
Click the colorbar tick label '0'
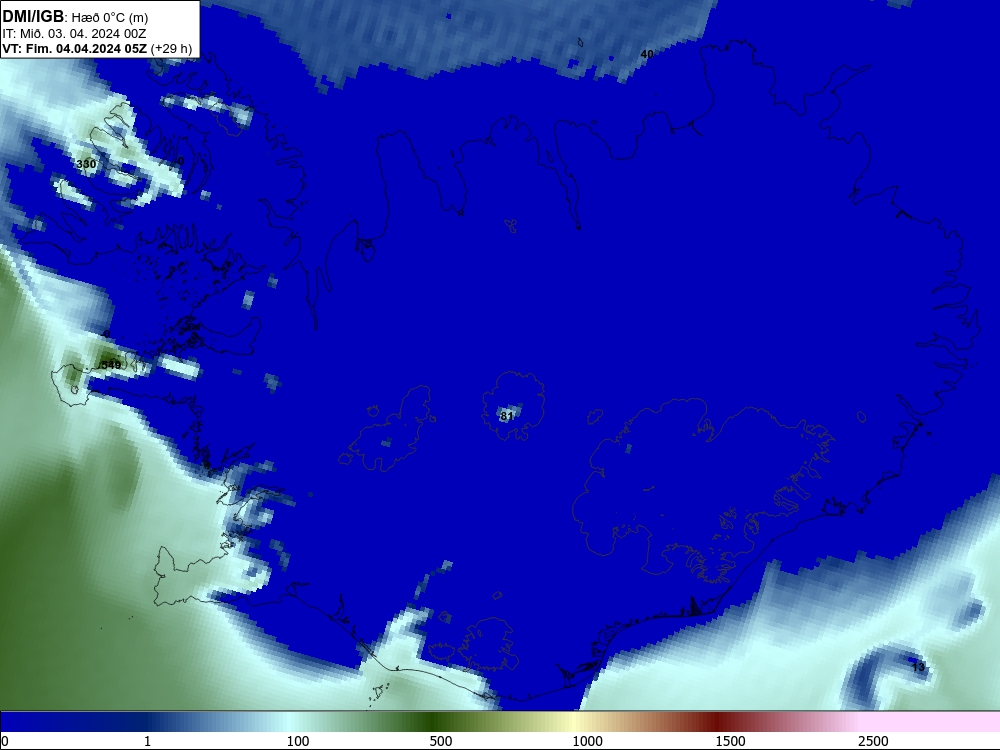point(5,741)
